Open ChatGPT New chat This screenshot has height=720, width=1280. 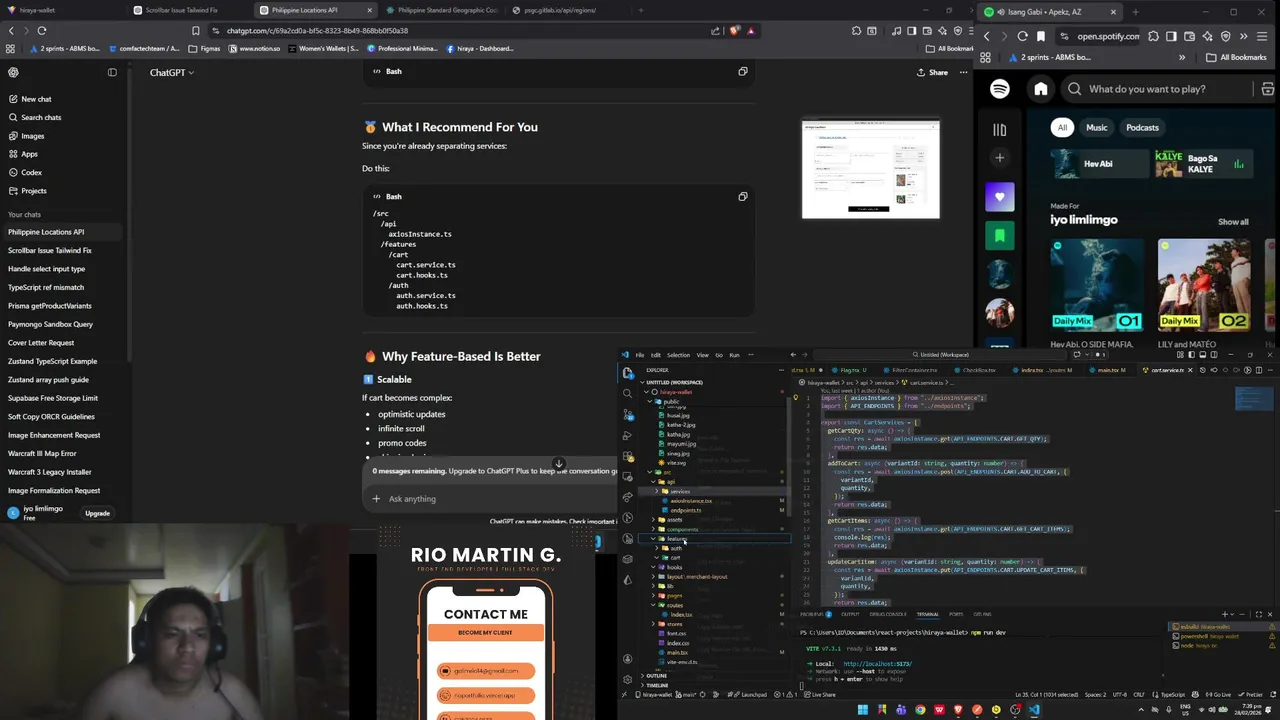36,99
